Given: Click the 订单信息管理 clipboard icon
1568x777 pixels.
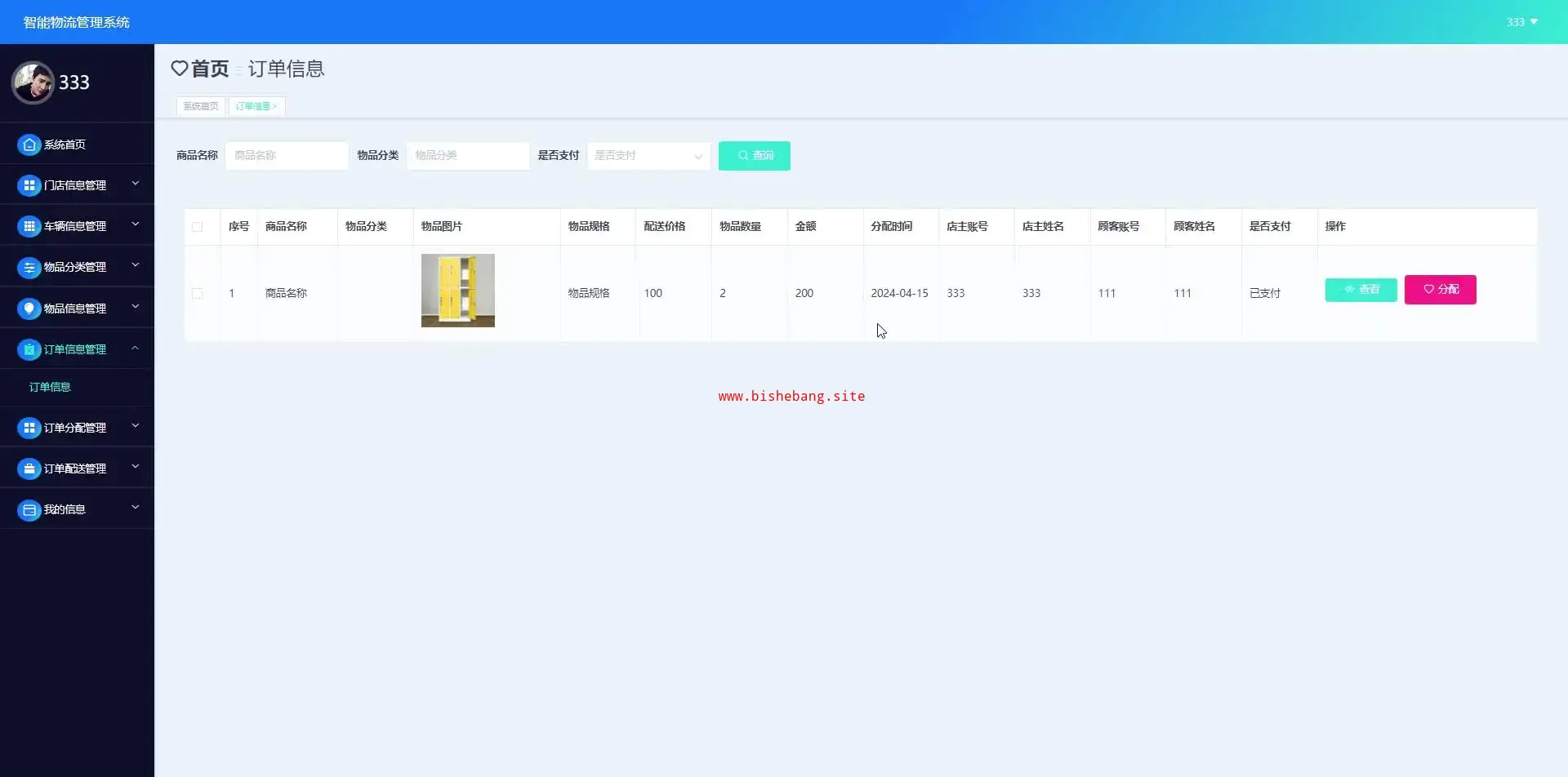Looking at the screenshot, I should coord(29,349).
